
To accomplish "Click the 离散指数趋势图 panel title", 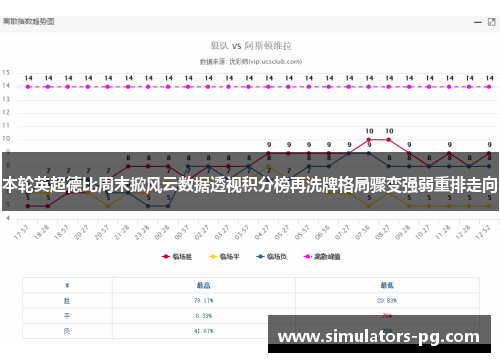I will pos(28,22).
